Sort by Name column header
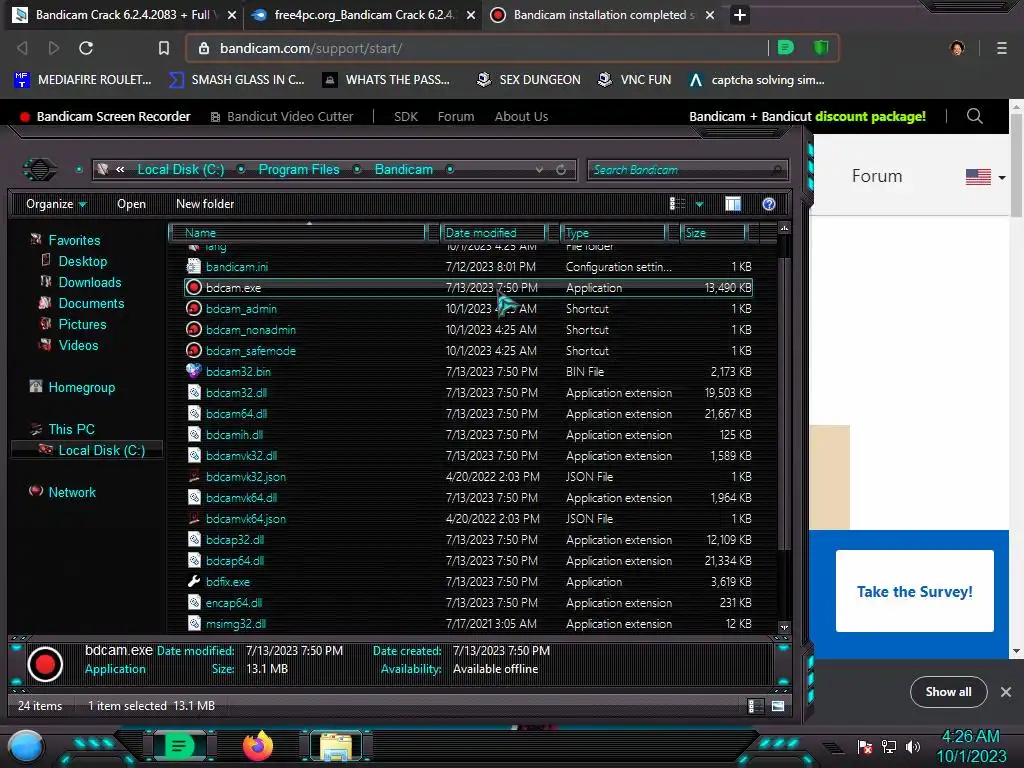The height and width of the screenshot is (768, 1024). (x=297, y=232)
